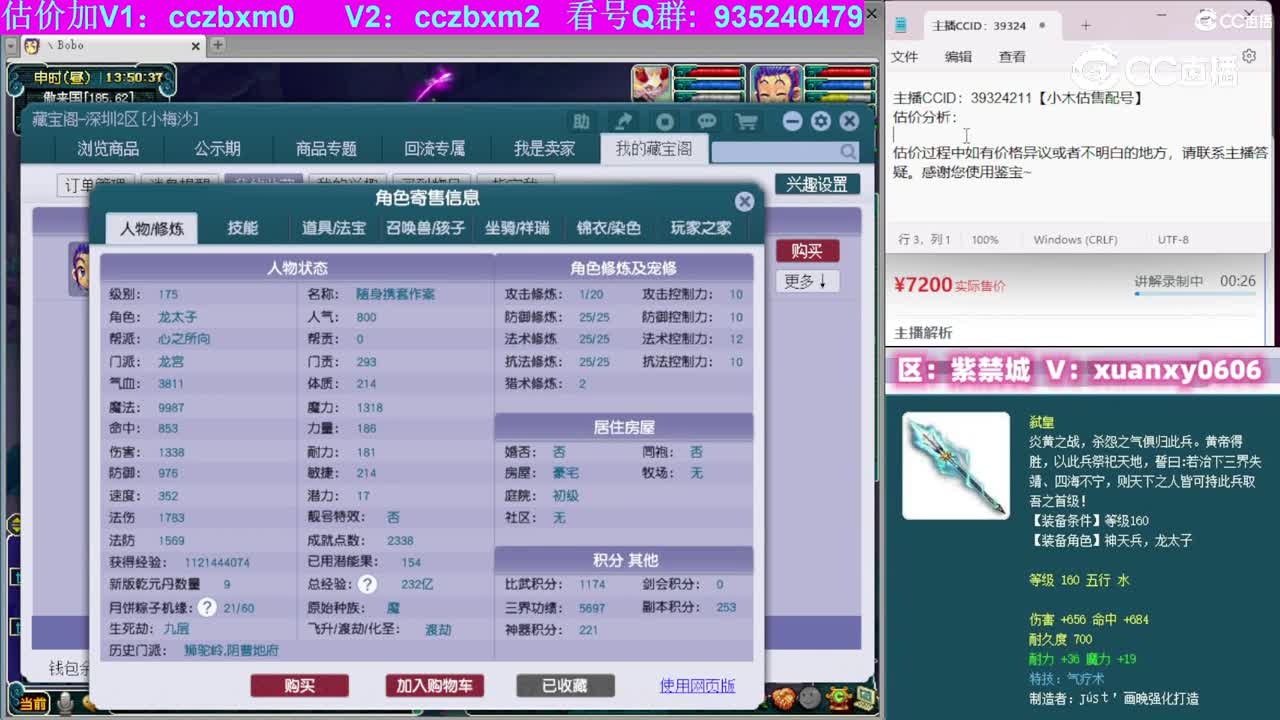1280x720 pixels.
Task: Click the share arrow icon in 藏宝阁 title bar
Action: [623, 122]
